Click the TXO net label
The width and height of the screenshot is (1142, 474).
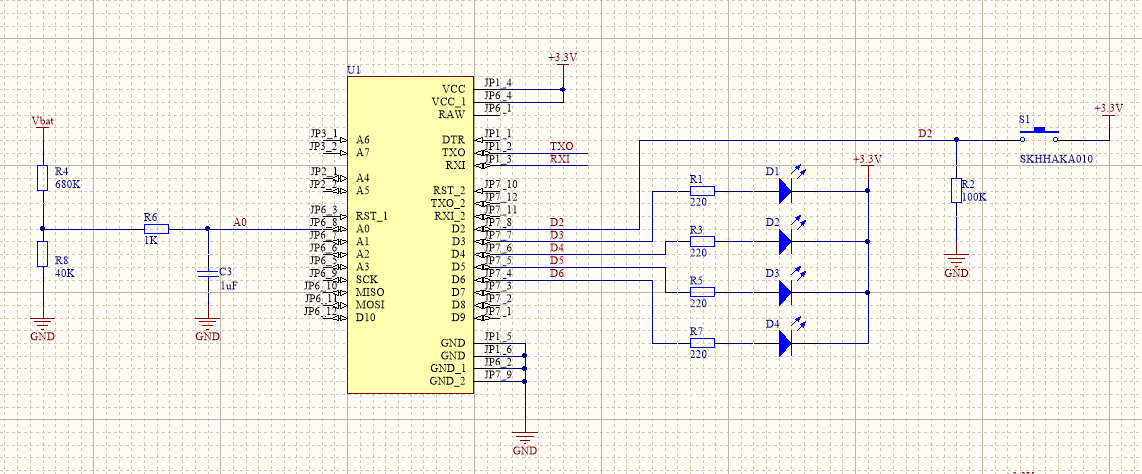point(561,146)
